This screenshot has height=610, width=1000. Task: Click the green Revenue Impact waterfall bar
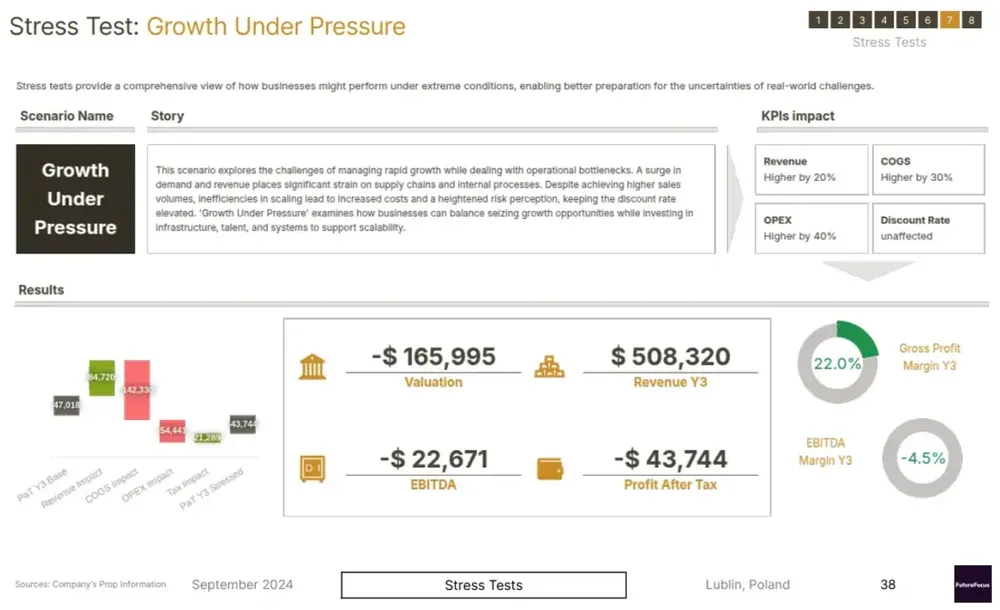pyautogui.click(x=102, y=377)
